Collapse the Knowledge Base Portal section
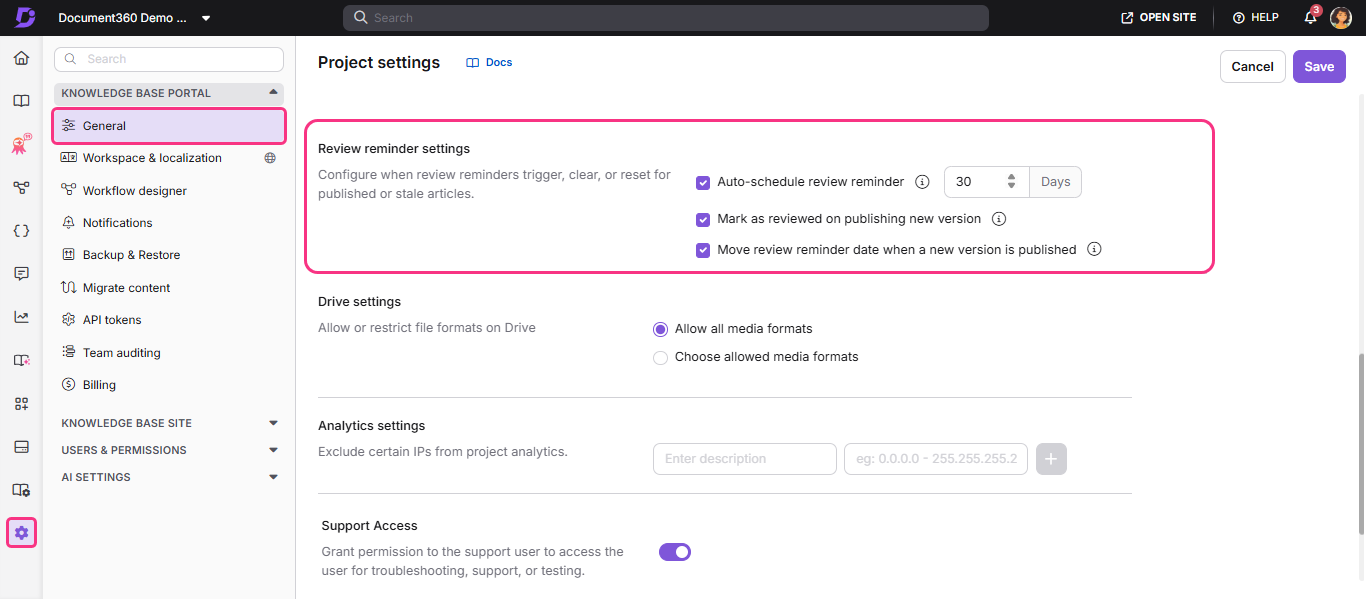Image resolution: width=1366 pixels, height=599 pixels. coord(272,92)
